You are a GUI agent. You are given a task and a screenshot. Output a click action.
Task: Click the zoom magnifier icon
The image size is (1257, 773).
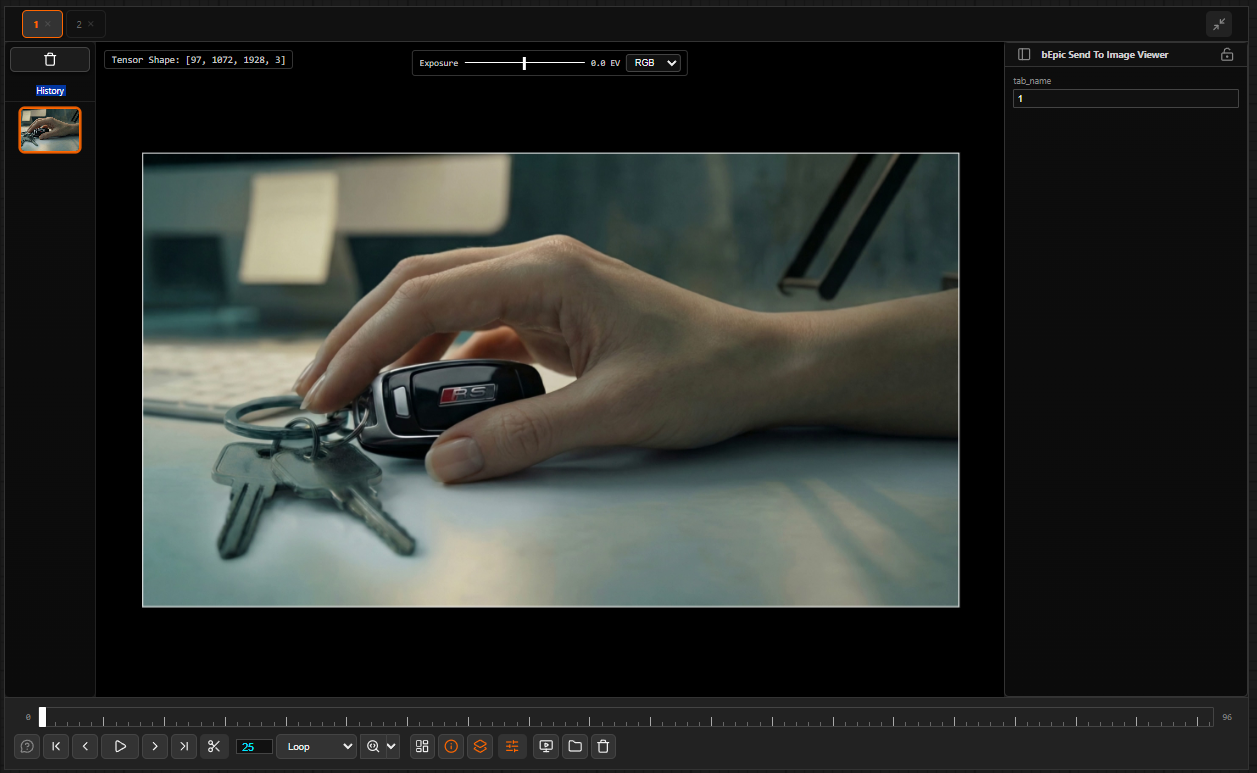coord(373,746)
